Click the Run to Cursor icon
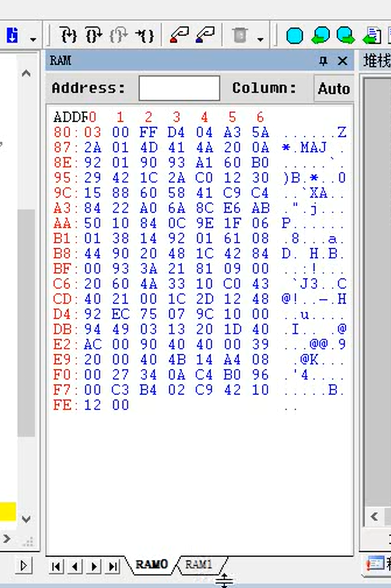 145,35
